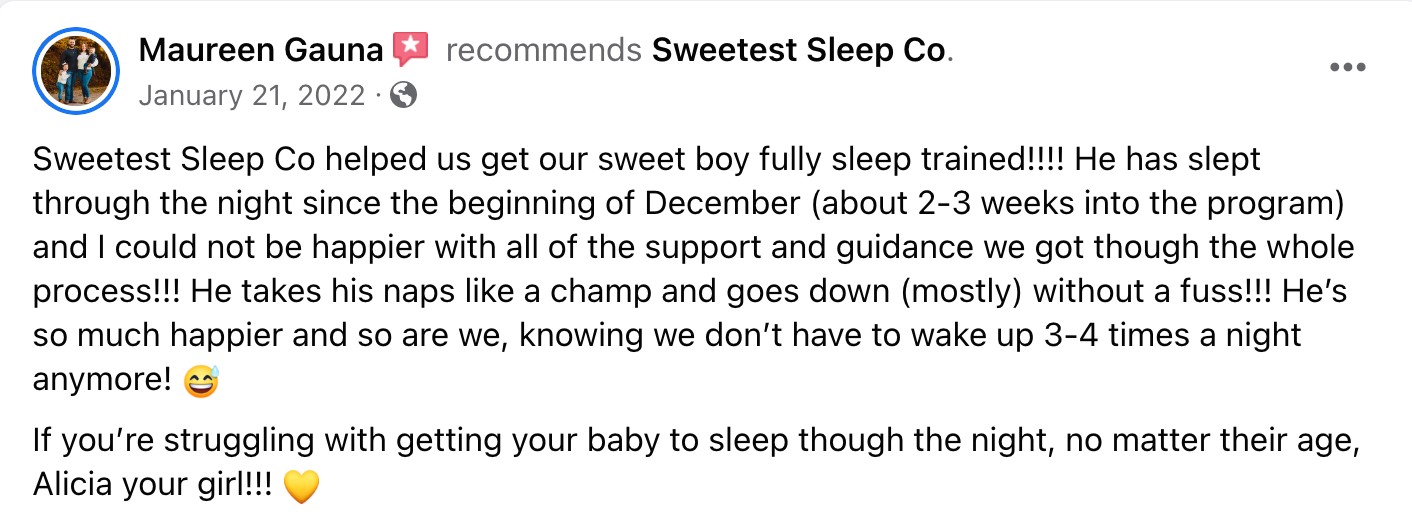Open Maureen Gauna's profile via name
1412x516 pixels.
[264, 49]
